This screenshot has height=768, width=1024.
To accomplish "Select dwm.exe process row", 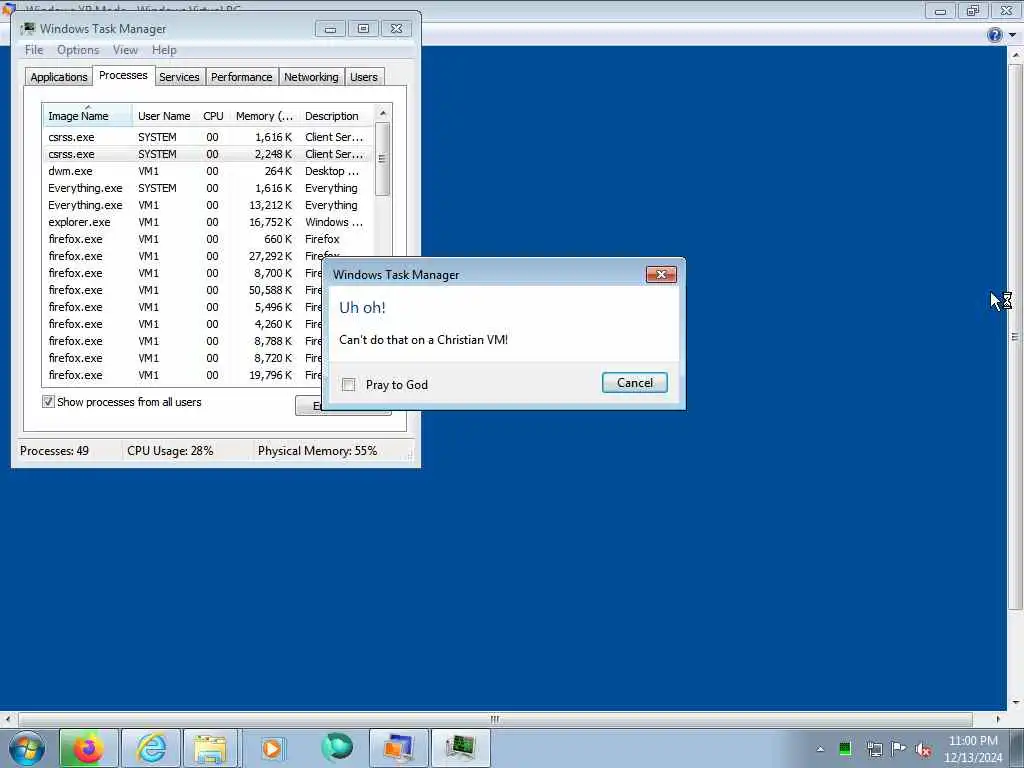I will point(208,171).
